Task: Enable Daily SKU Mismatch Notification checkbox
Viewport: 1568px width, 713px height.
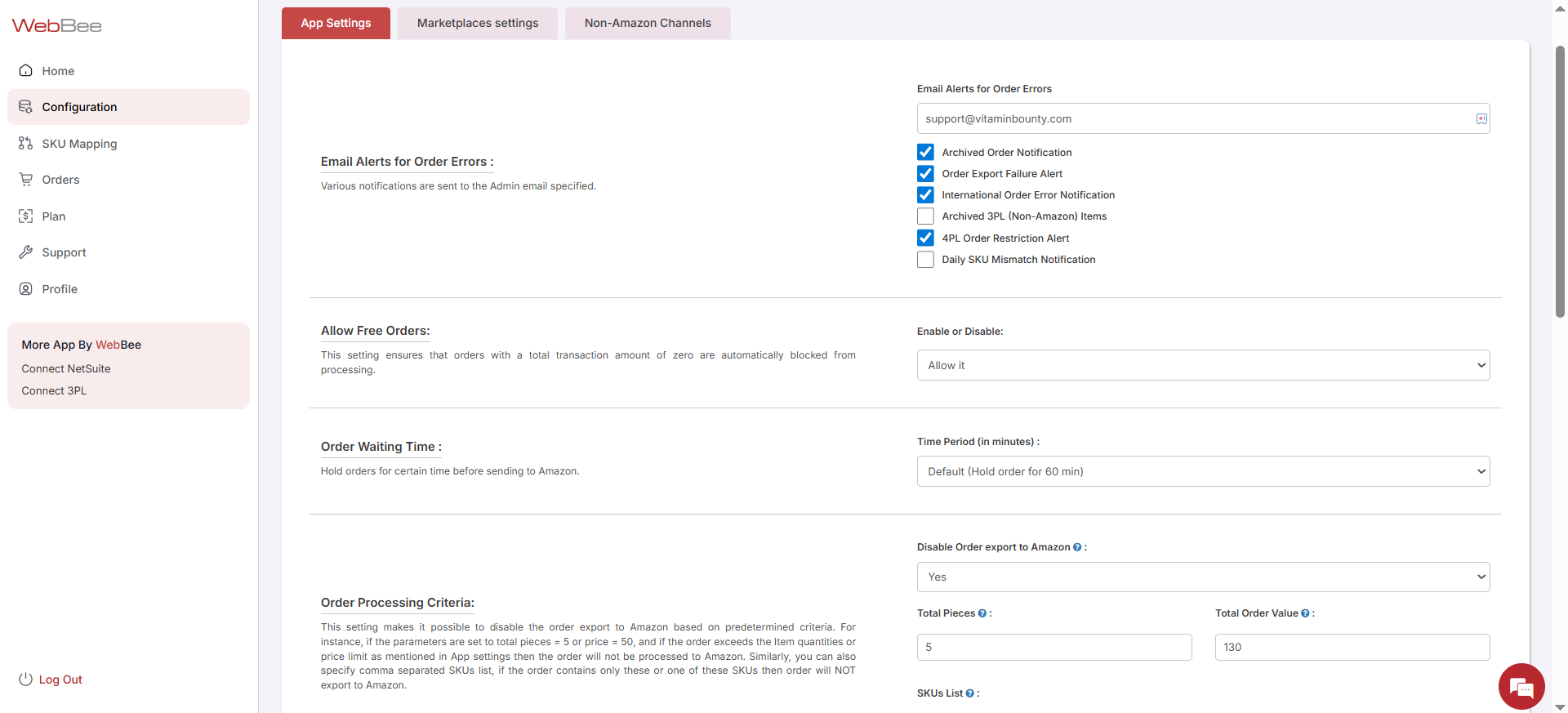Action: coord(925,260)
